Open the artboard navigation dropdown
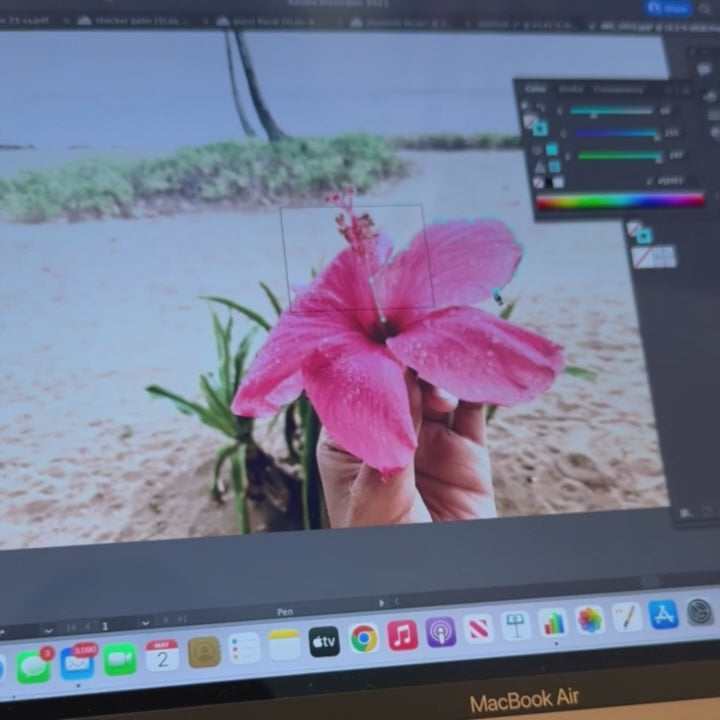Viewport: 720px width, 720px height. (146, 623)
